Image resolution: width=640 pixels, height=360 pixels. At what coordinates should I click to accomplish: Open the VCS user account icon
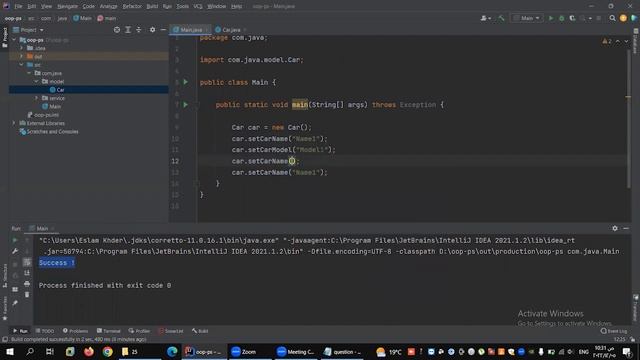485,18
